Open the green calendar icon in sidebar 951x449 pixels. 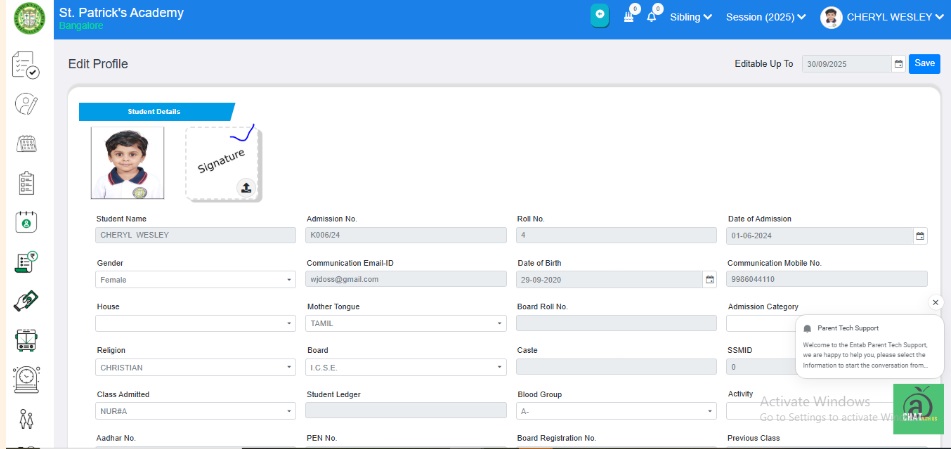(x=27, y=222)
